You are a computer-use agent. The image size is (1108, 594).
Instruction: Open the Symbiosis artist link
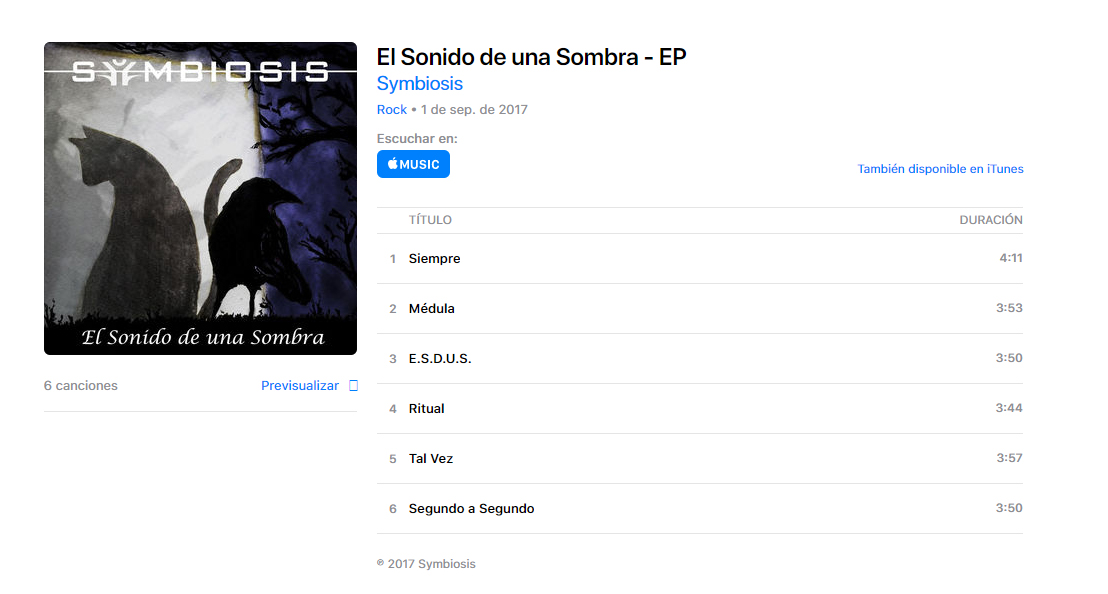(x=419, y=83)
